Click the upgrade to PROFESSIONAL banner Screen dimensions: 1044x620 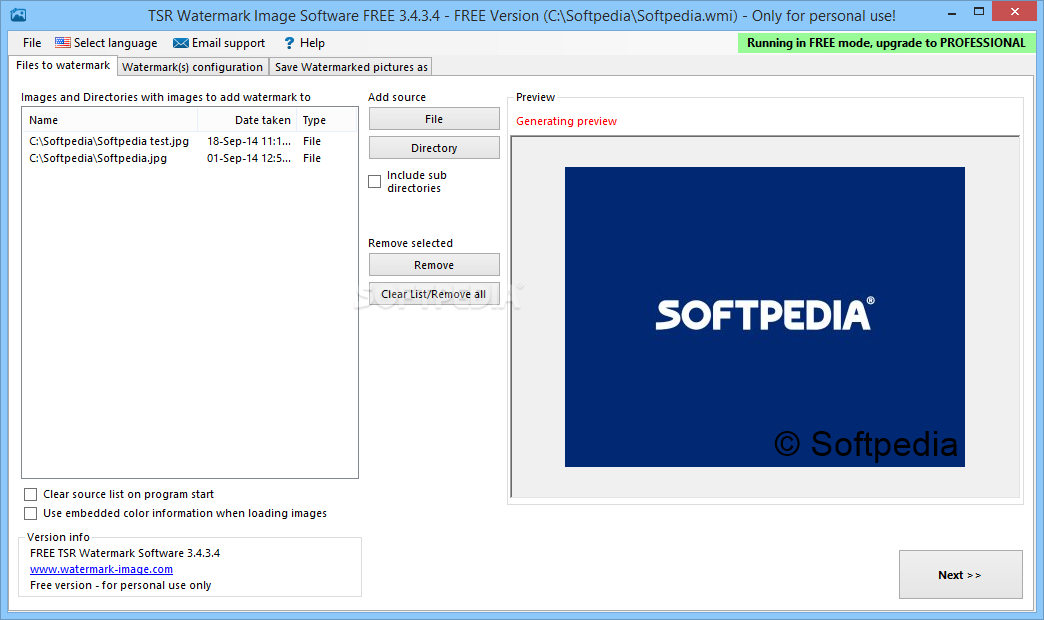(886, 43)
